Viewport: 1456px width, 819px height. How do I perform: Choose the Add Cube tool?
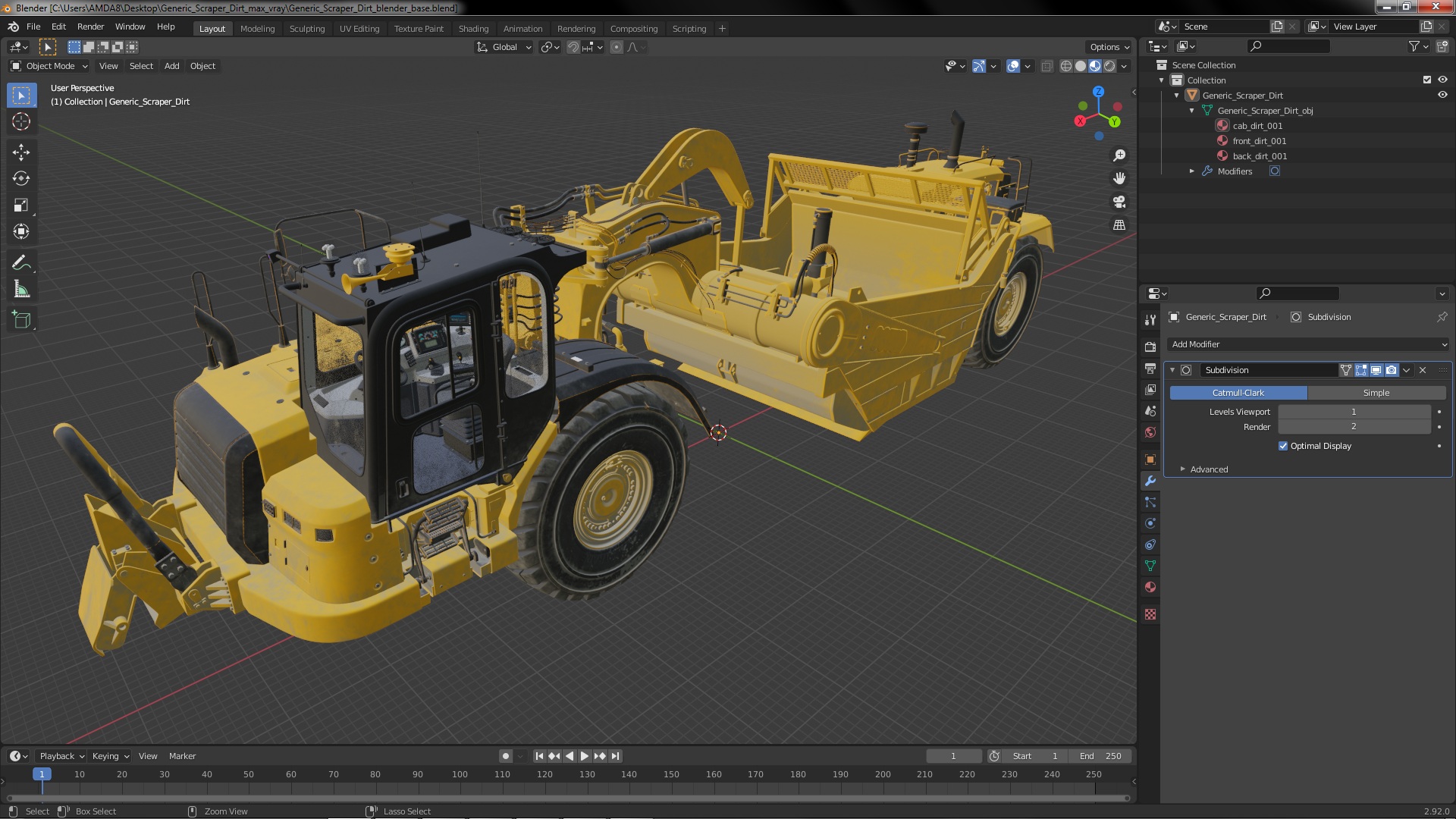click(x=21, y=320)
